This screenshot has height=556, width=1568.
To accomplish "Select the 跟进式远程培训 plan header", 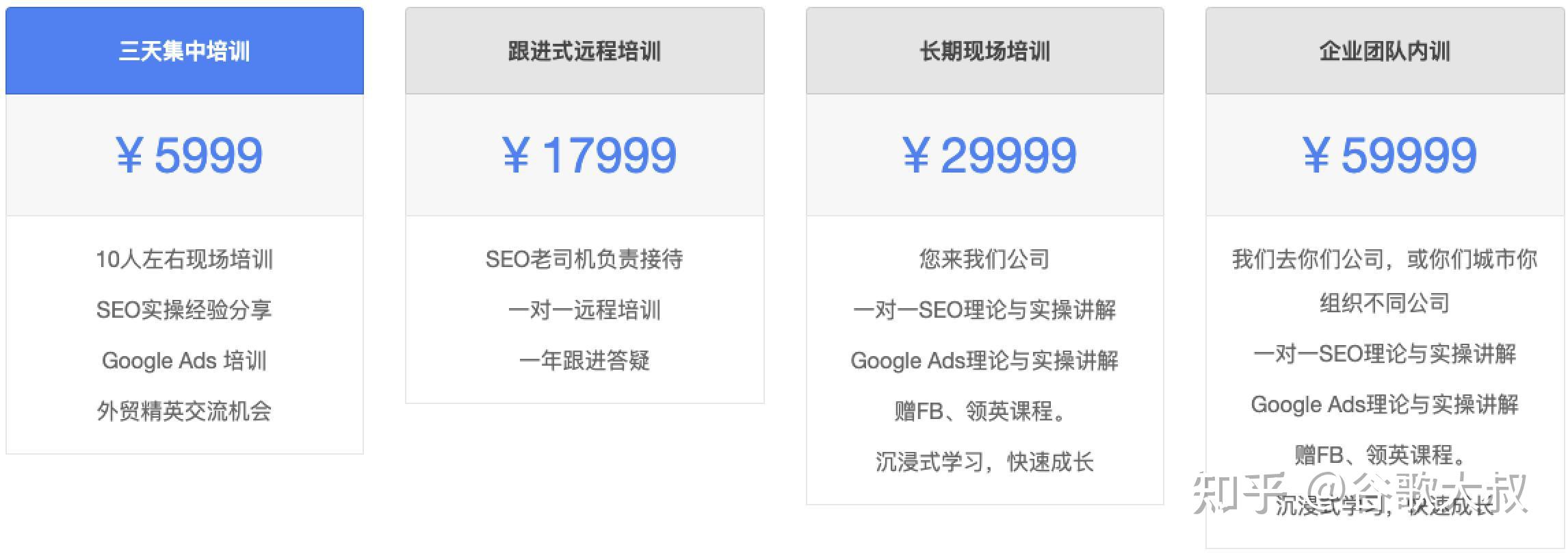I will tap(584, 51).
